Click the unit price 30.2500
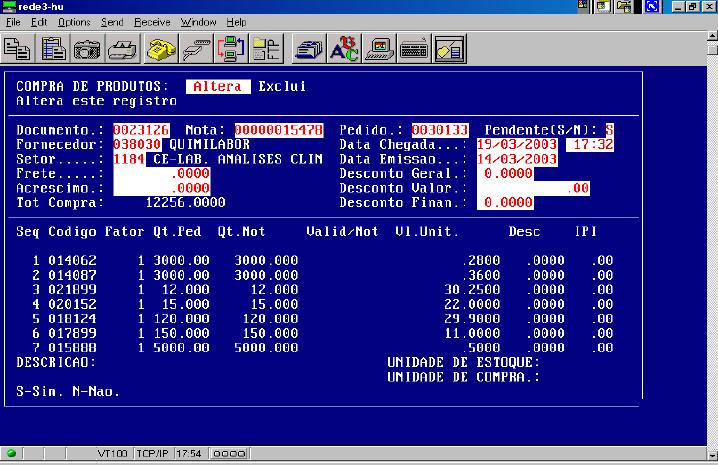The image size is (718, 465). (x=472, y=290)
